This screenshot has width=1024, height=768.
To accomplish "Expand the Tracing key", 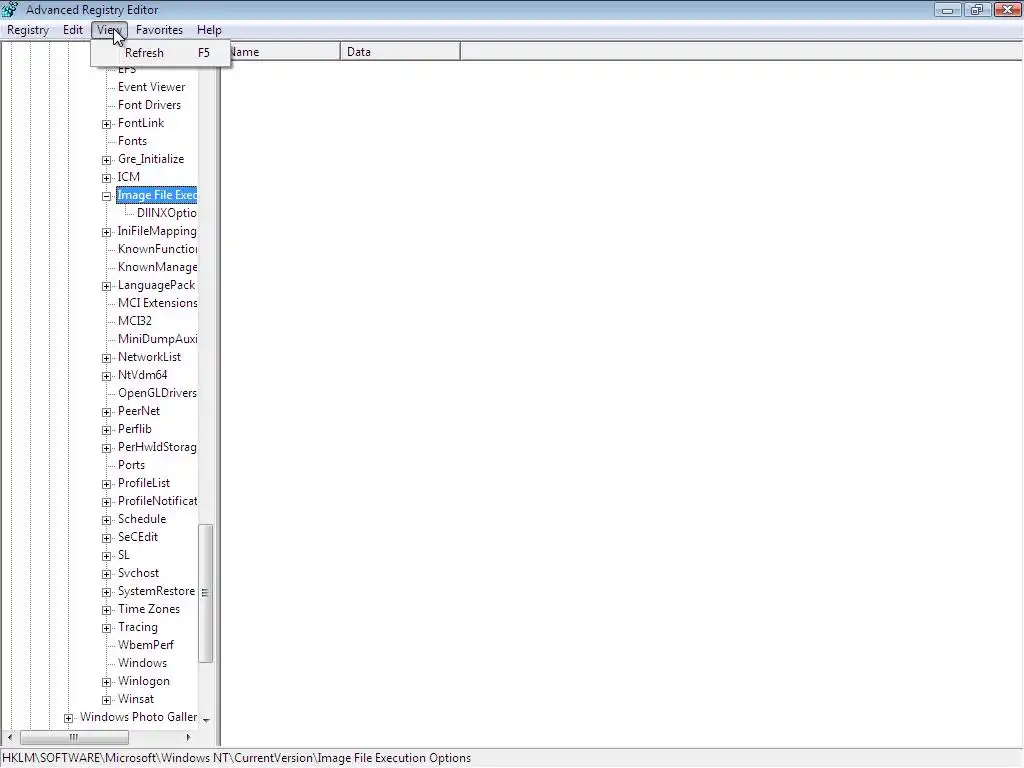I will tap(106, 628).
